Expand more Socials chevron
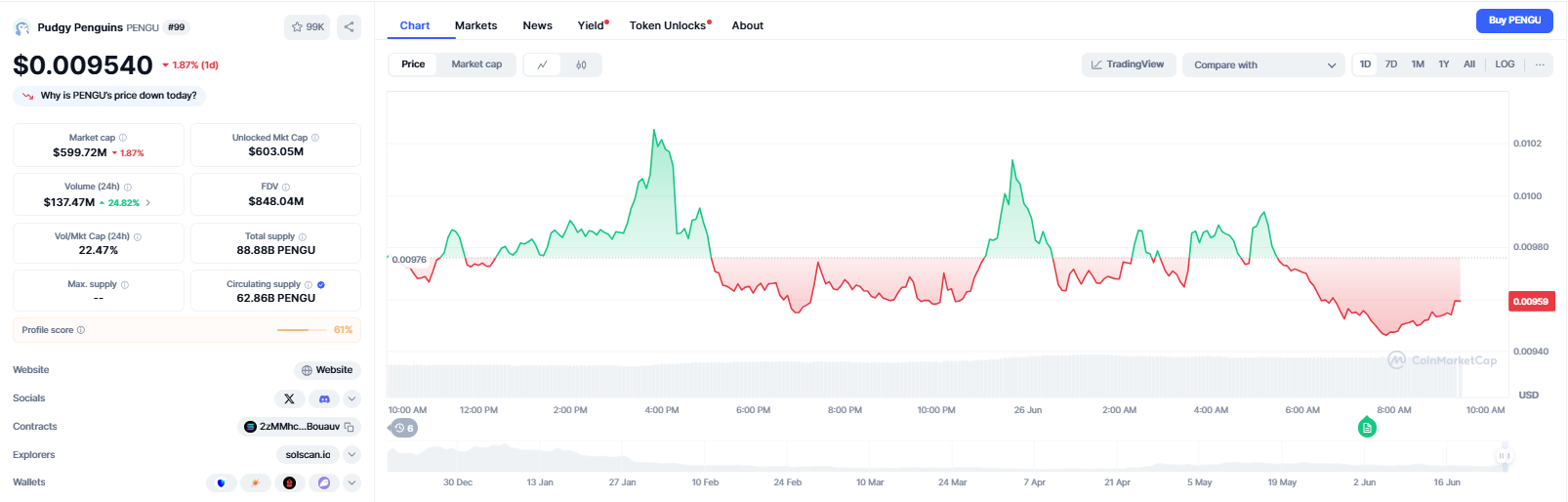 click(352, 398)
